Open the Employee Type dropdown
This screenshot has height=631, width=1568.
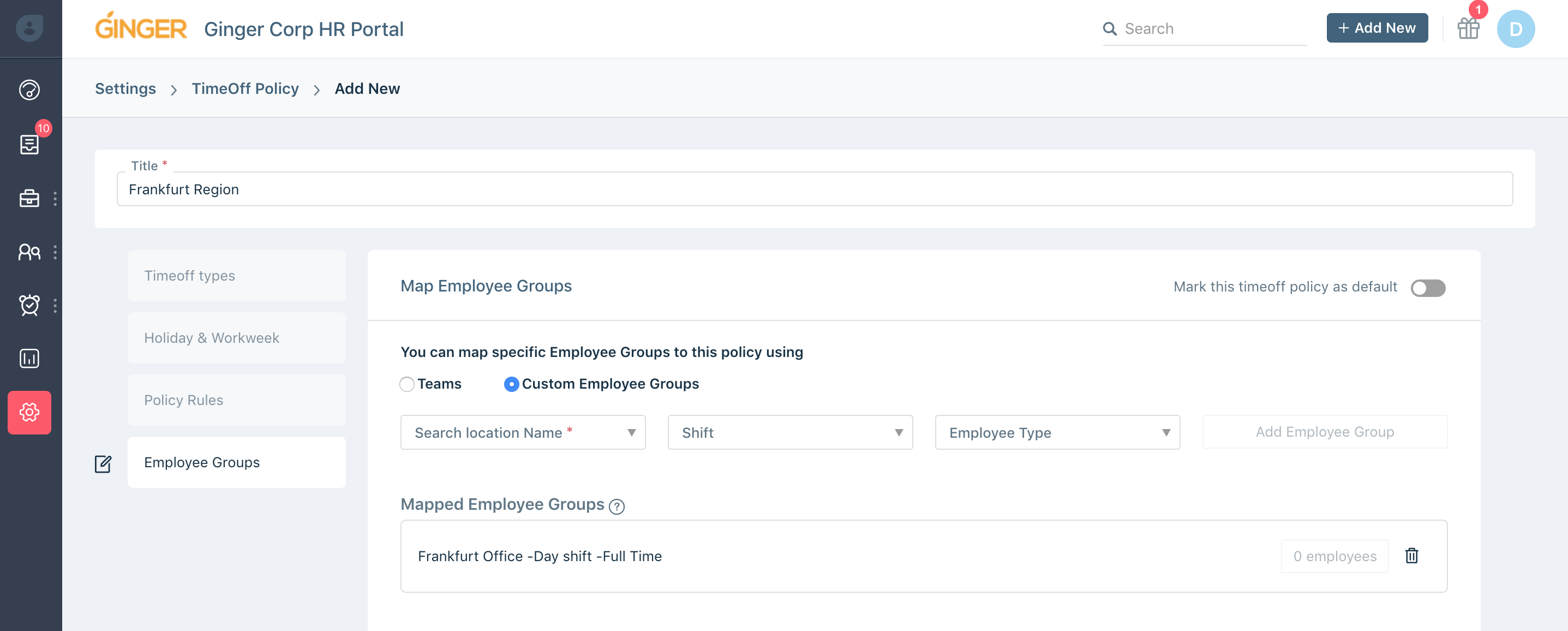click(1057, 432)
